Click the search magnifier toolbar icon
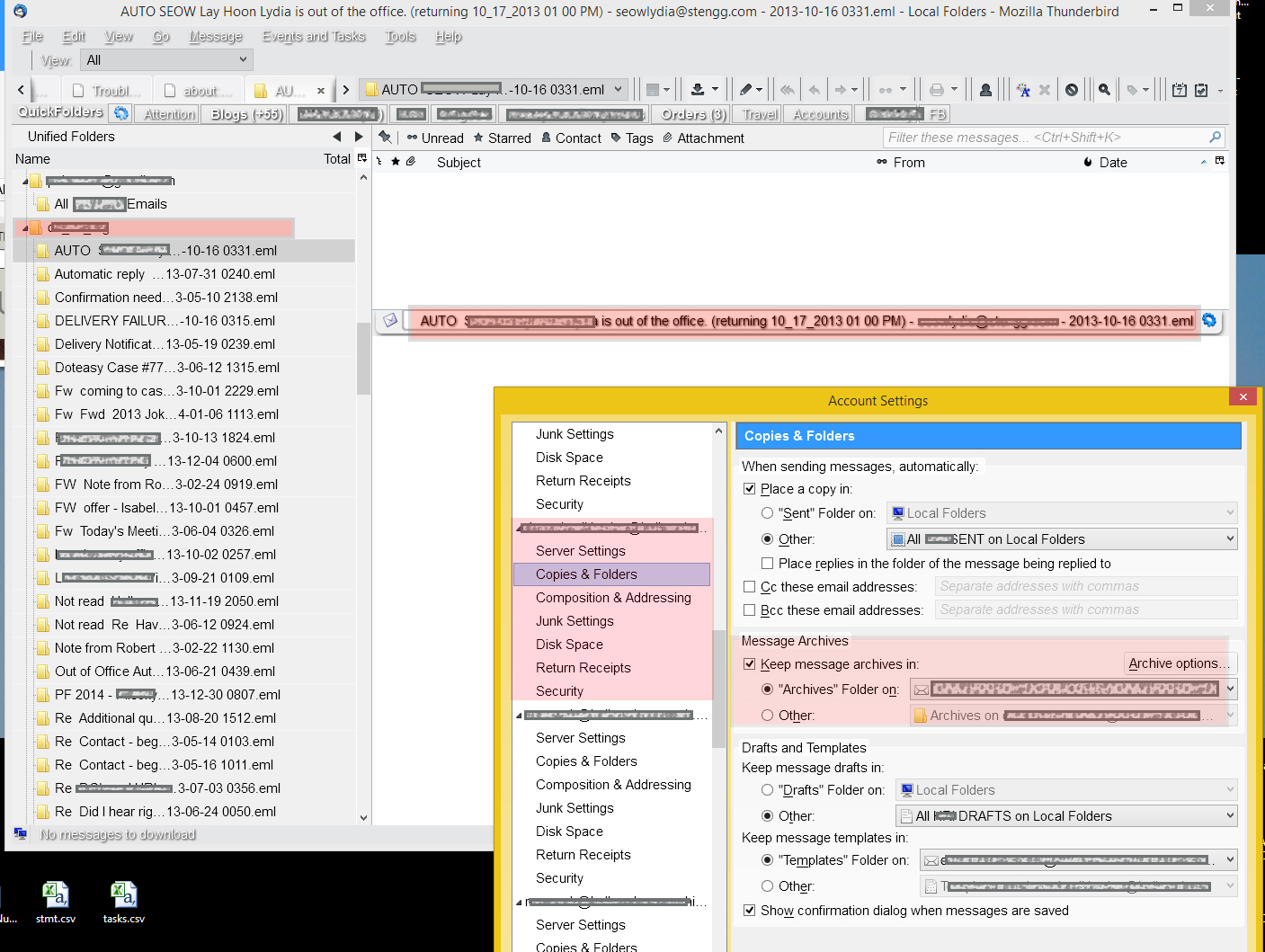The image size is (1265, 952). click(x=1104, y=90)
